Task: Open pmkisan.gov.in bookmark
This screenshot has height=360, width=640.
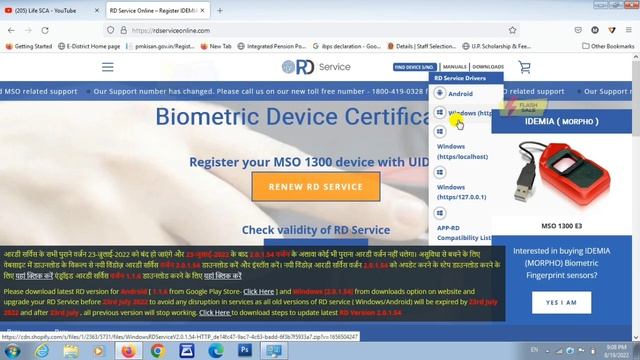Action: pos(161,46)
